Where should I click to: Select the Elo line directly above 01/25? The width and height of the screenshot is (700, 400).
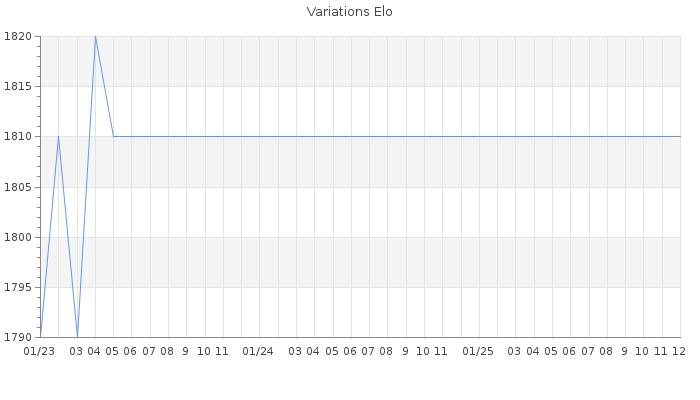[479, 136]
